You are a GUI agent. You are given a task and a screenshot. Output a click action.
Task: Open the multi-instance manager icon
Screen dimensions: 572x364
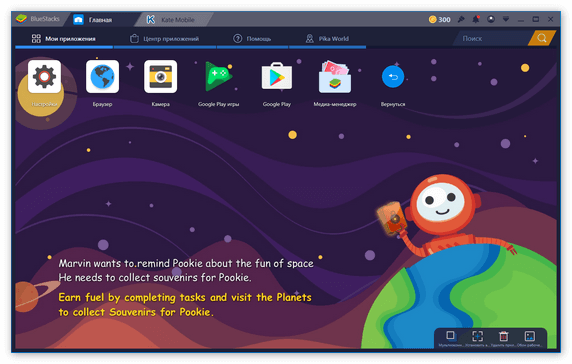coord(450,336)
